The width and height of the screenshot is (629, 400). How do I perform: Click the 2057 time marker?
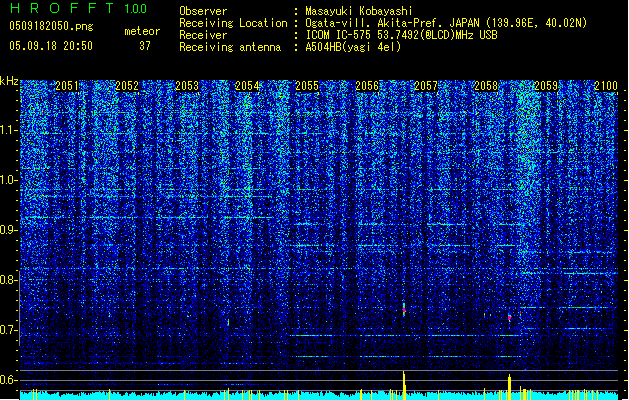[426, 86]
